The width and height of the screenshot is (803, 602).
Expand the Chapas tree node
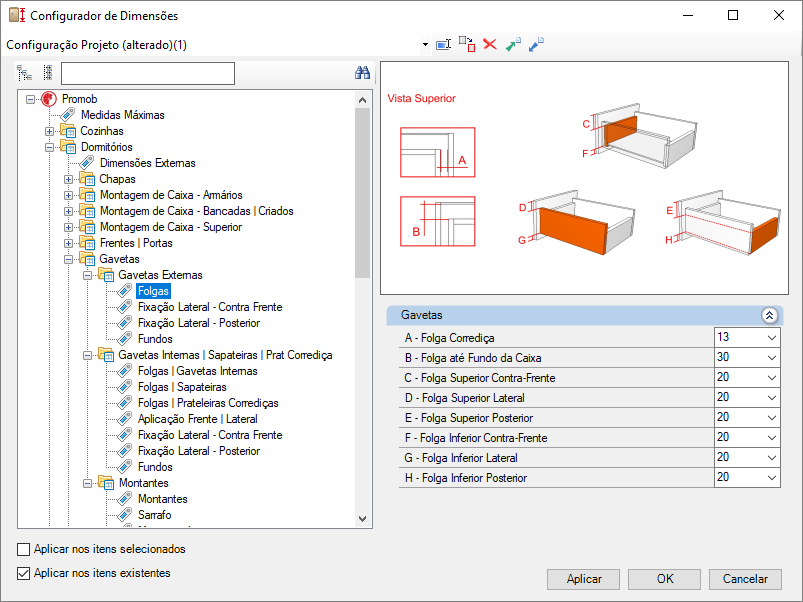69,180
